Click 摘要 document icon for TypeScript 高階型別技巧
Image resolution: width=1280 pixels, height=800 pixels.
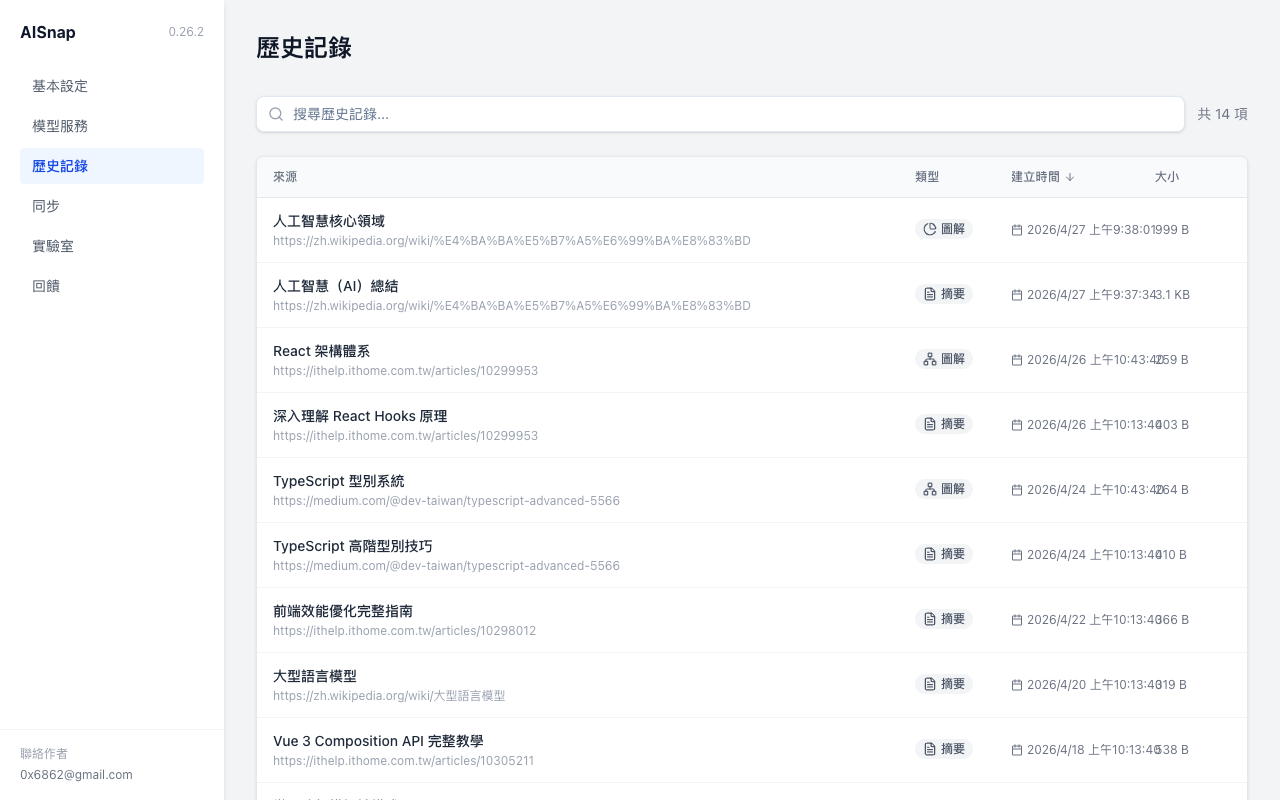tap(929, 554)
